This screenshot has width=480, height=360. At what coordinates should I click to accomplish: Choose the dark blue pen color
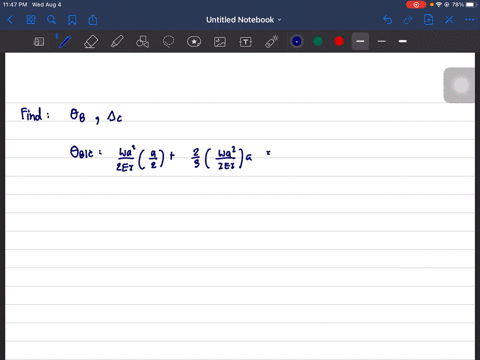297,41
